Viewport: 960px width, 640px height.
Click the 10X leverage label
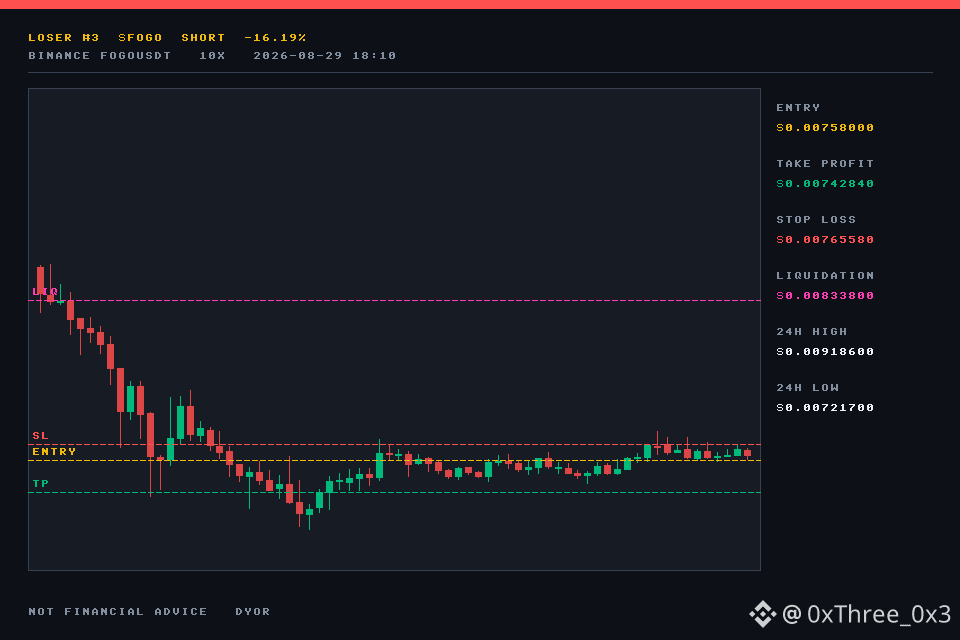(x=212, y=56)
